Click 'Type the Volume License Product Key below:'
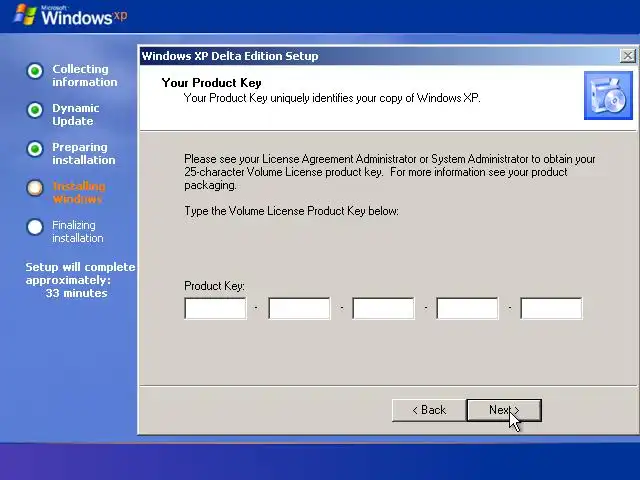The height and width of the screenshot is (480, 640). point(291,211)
